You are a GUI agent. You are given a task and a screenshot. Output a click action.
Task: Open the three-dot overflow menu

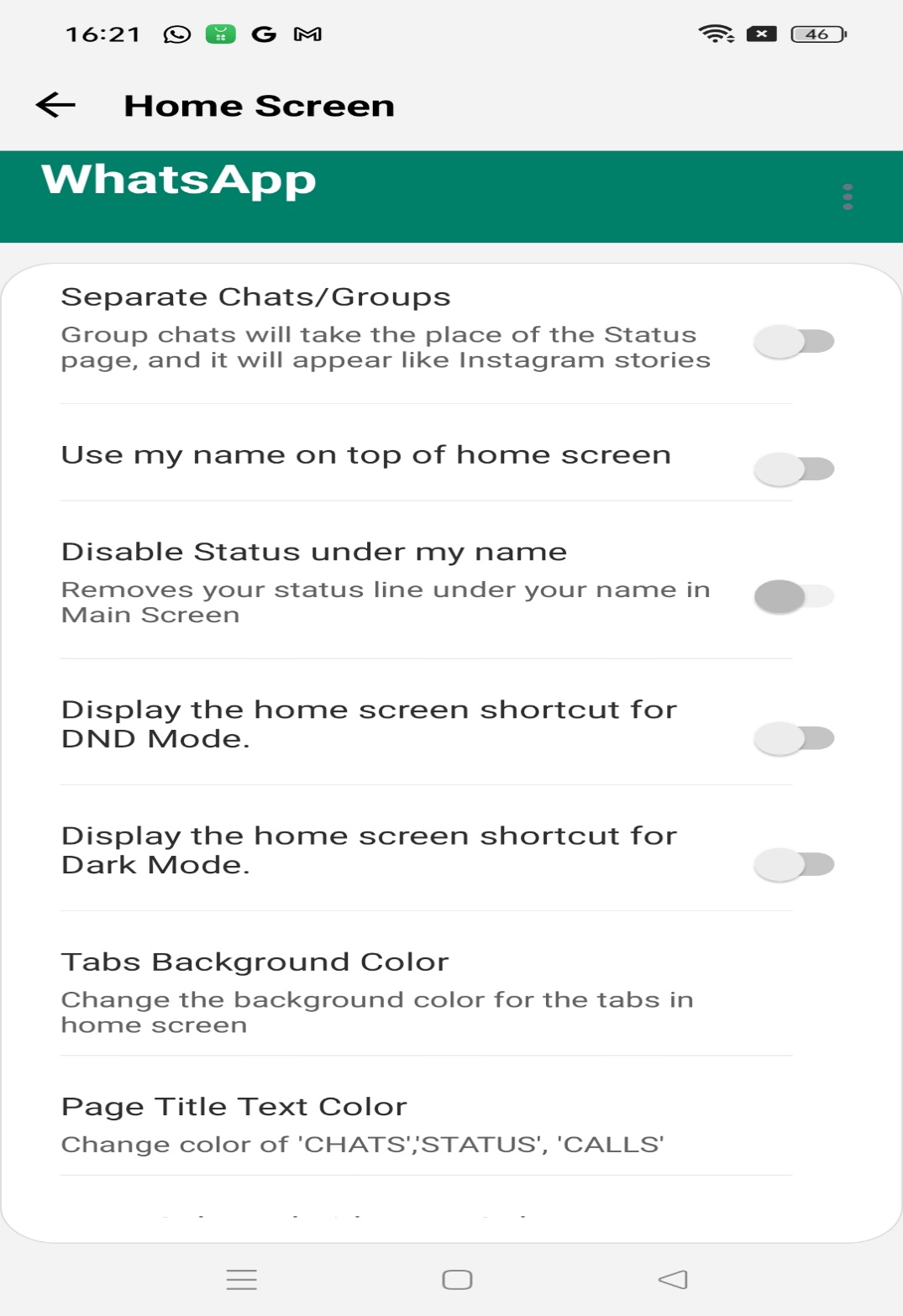[x=848, y=197]
